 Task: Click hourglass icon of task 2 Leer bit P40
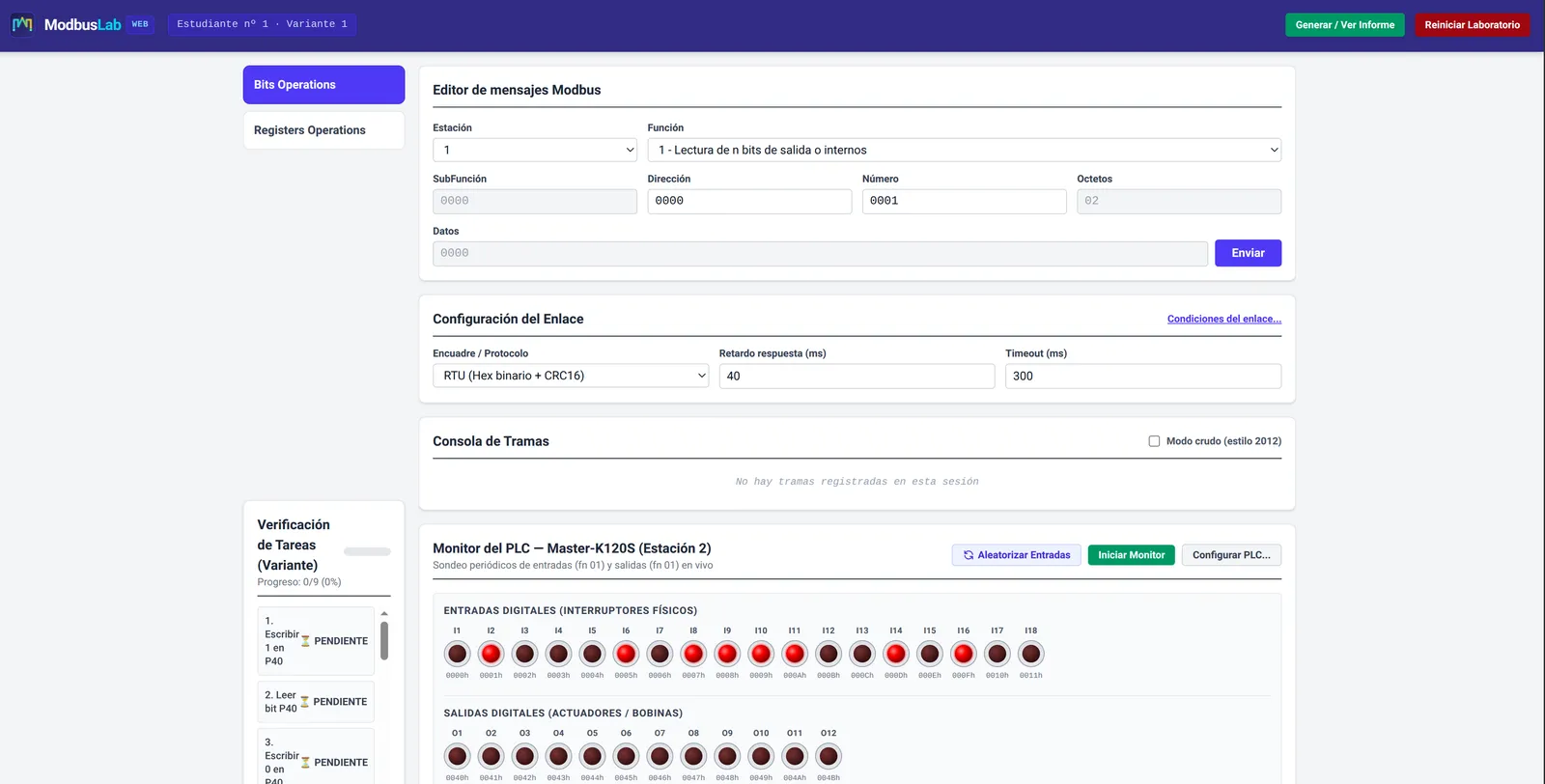point(304,702)
